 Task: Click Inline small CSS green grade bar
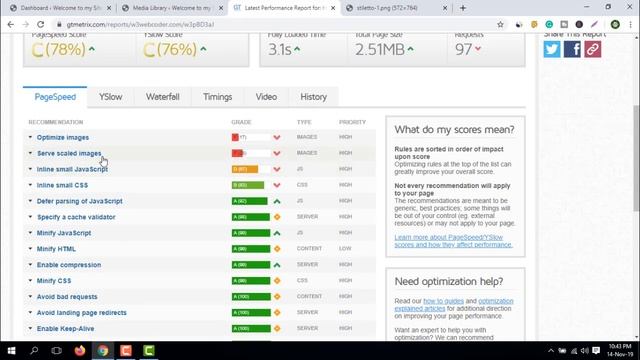(x=248, y=185)
